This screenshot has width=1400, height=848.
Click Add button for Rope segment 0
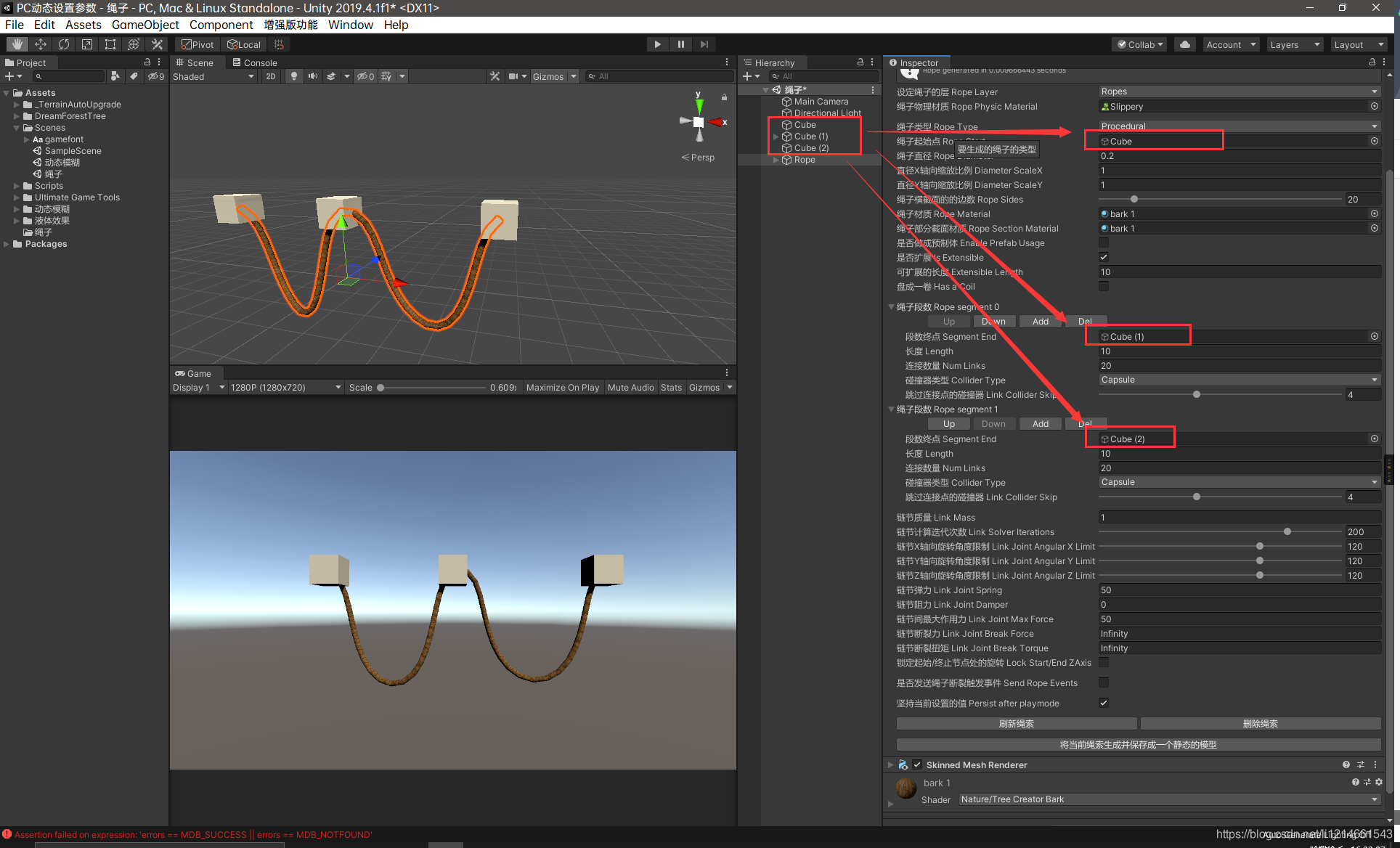coord(1040,322)
